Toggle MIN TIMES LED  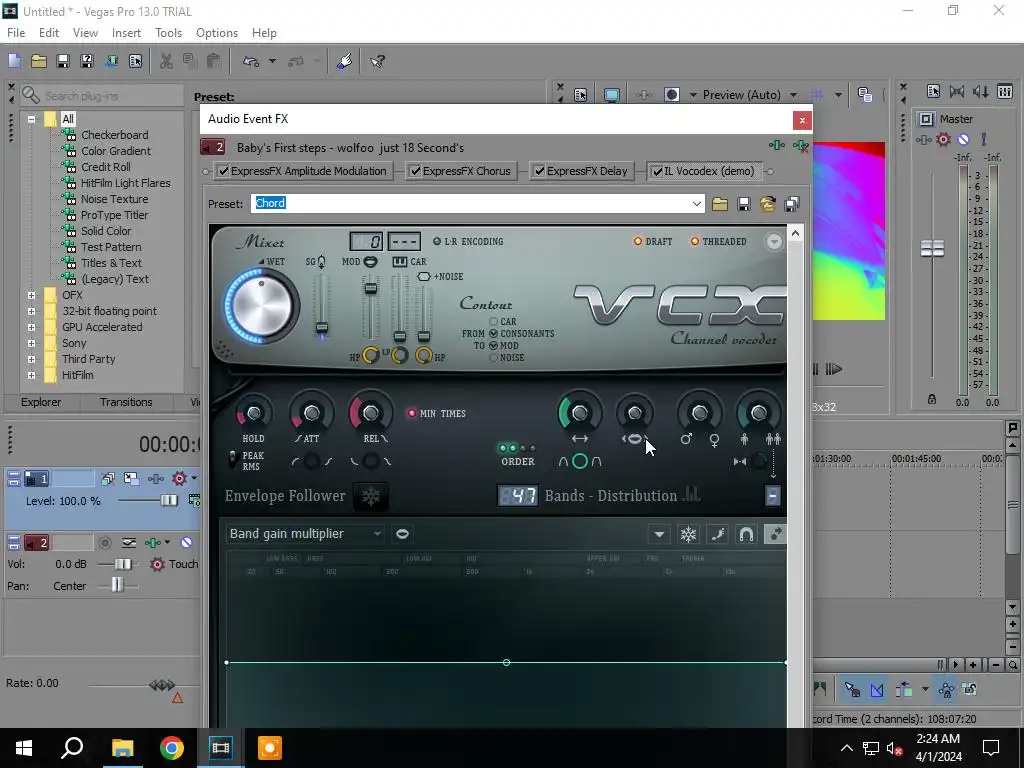click(x=412, y=413)
